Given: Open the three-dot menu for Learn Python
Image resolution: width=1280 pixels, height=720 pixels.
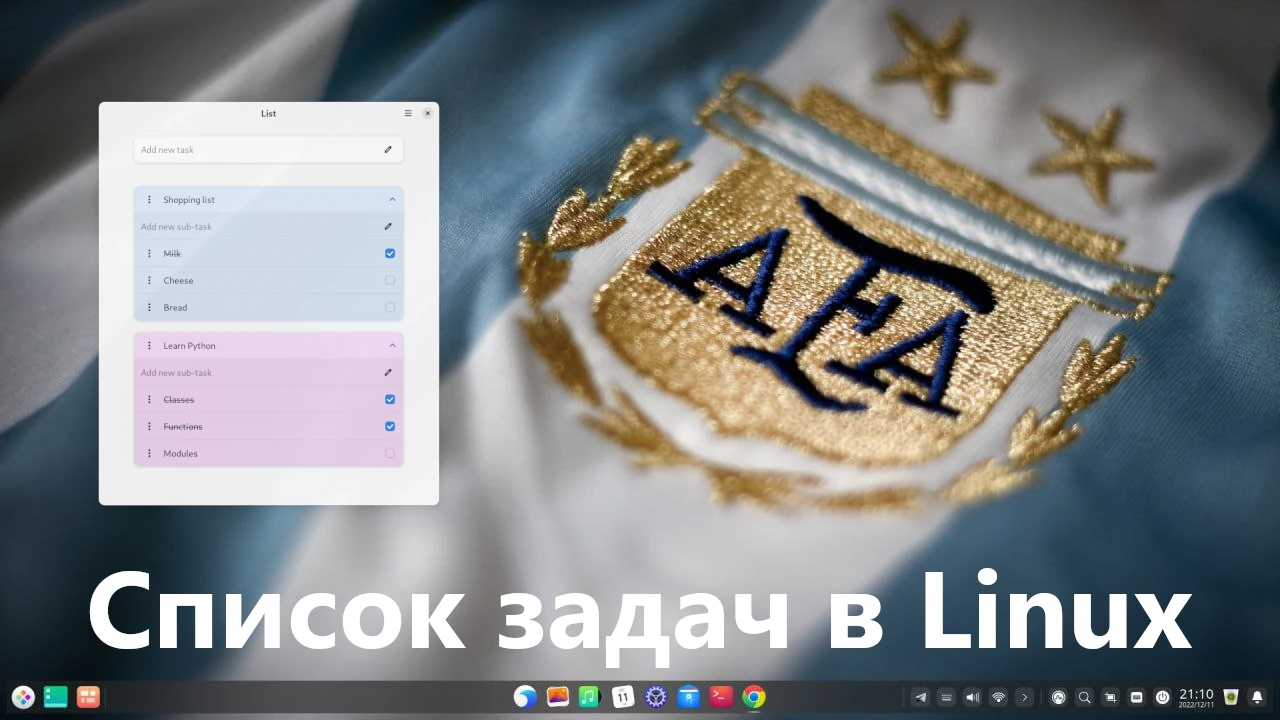Looking at the screenshot, I should point(149,345).
